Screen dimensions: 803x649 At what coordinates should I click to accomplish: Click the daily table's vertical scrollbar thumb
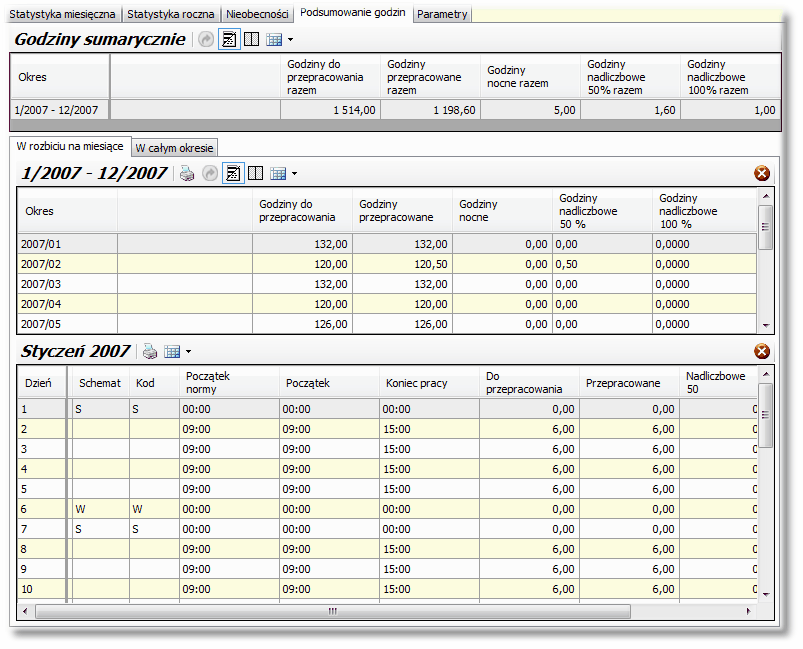[x=766, y=415]
